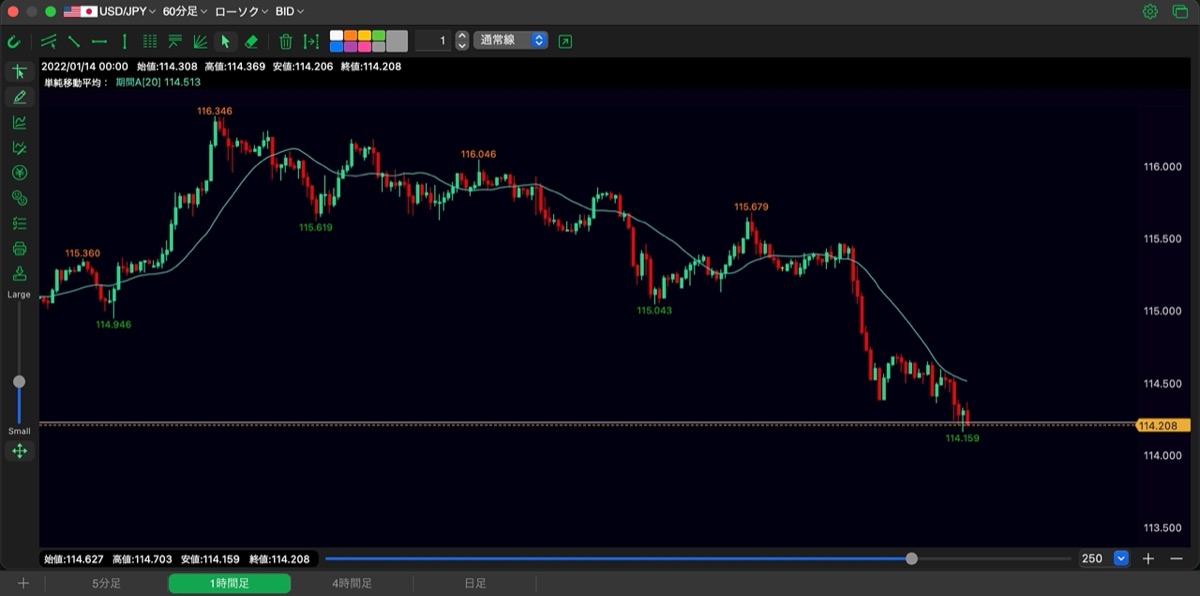
Task: Click the 114.208 current price label
Action: point(1163,426)
